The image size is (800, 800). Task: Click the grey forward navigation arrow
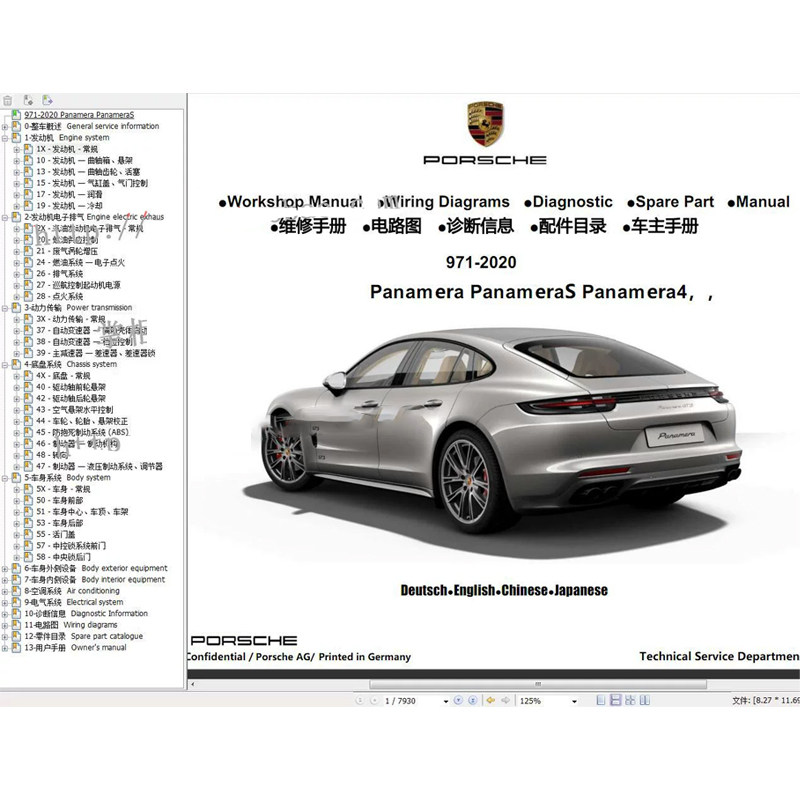(x=505, y=701)
